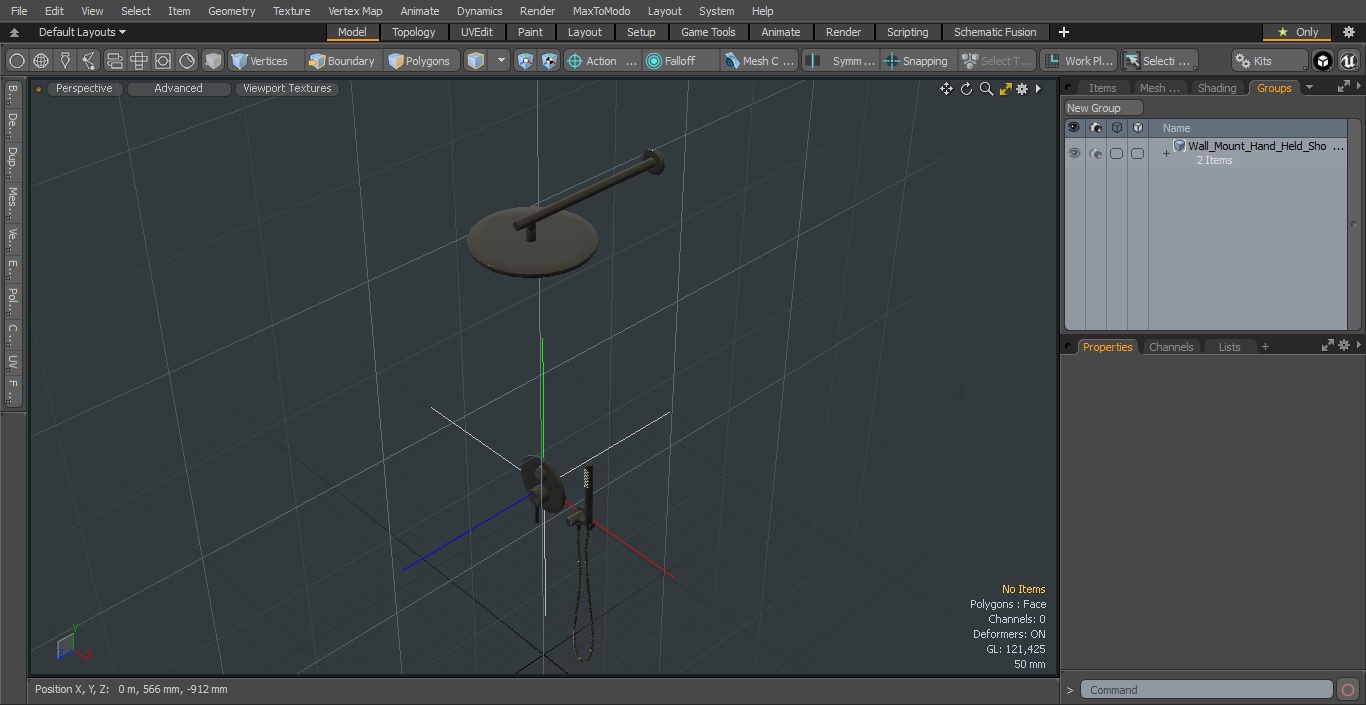Open Kits menu
1366x705 pixels.
tap(1270, 61)
